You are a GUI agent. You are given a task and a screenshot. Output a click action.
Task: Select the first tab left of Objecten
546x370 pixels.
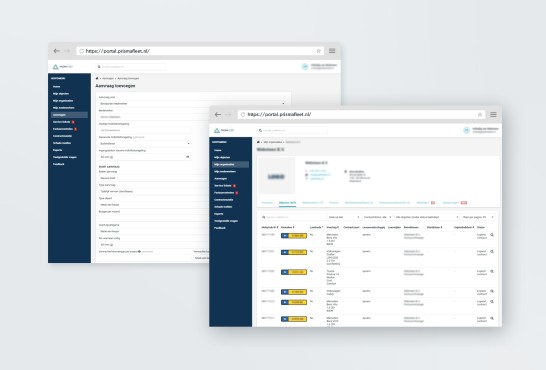pyautogui.click(x=267, y=203)
